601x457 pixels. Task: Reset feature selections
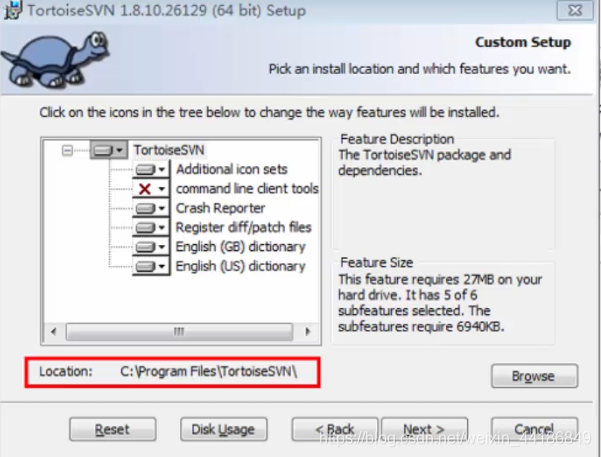(x=113, y=429)
